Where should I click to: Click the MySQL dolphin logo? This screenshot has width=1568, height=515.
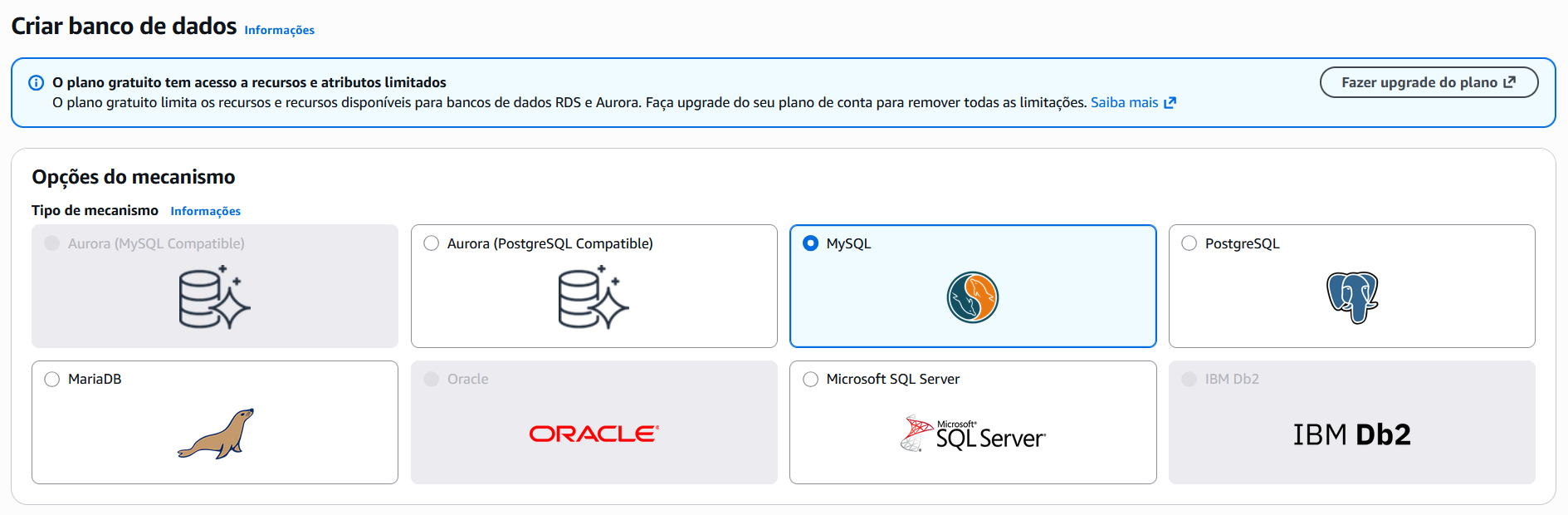[973, 297]
